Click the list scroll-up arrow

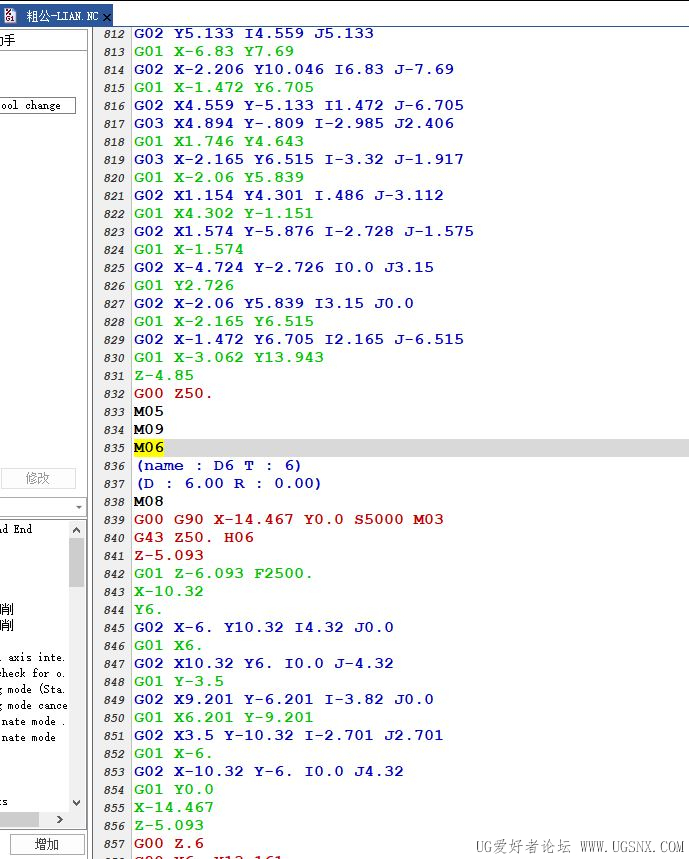pyautogui.click(x=77, y=530)
